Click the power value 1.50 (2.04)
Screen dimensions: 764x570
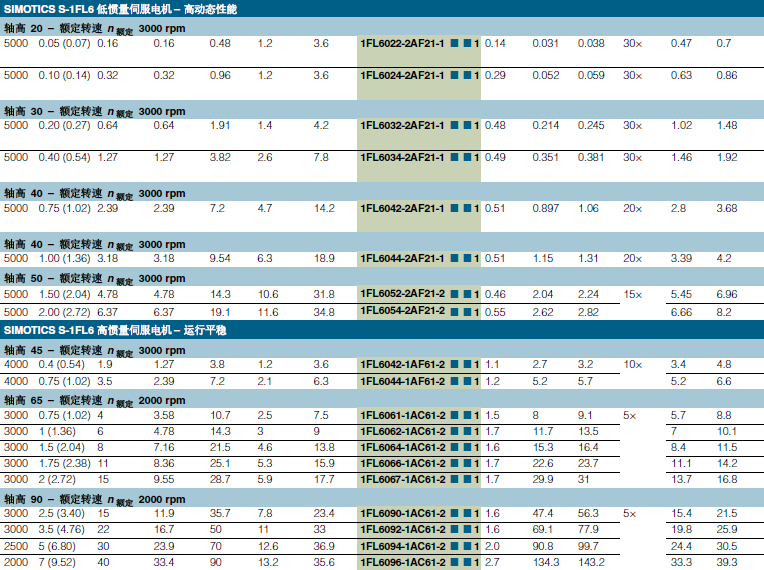tap(64, 294)
